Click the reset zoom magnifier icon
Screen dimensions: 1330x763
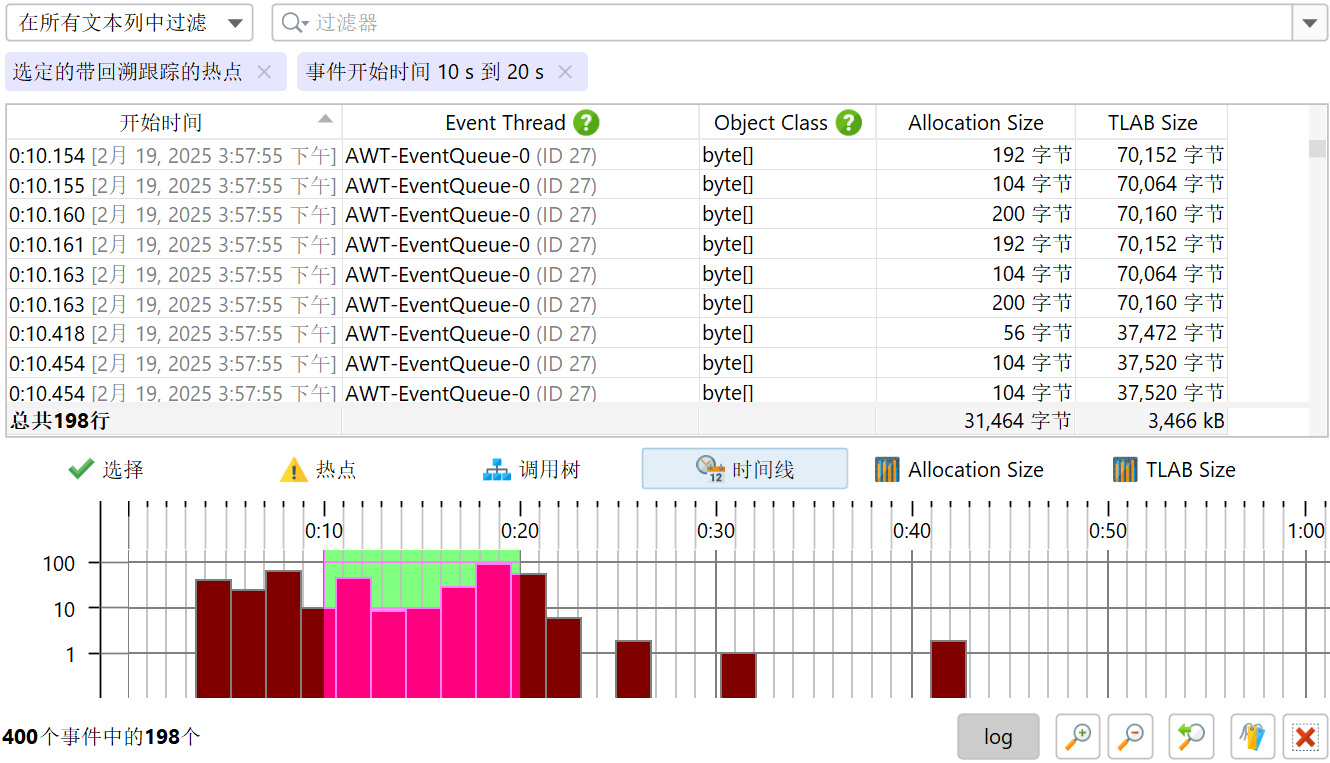point(1191,737)
